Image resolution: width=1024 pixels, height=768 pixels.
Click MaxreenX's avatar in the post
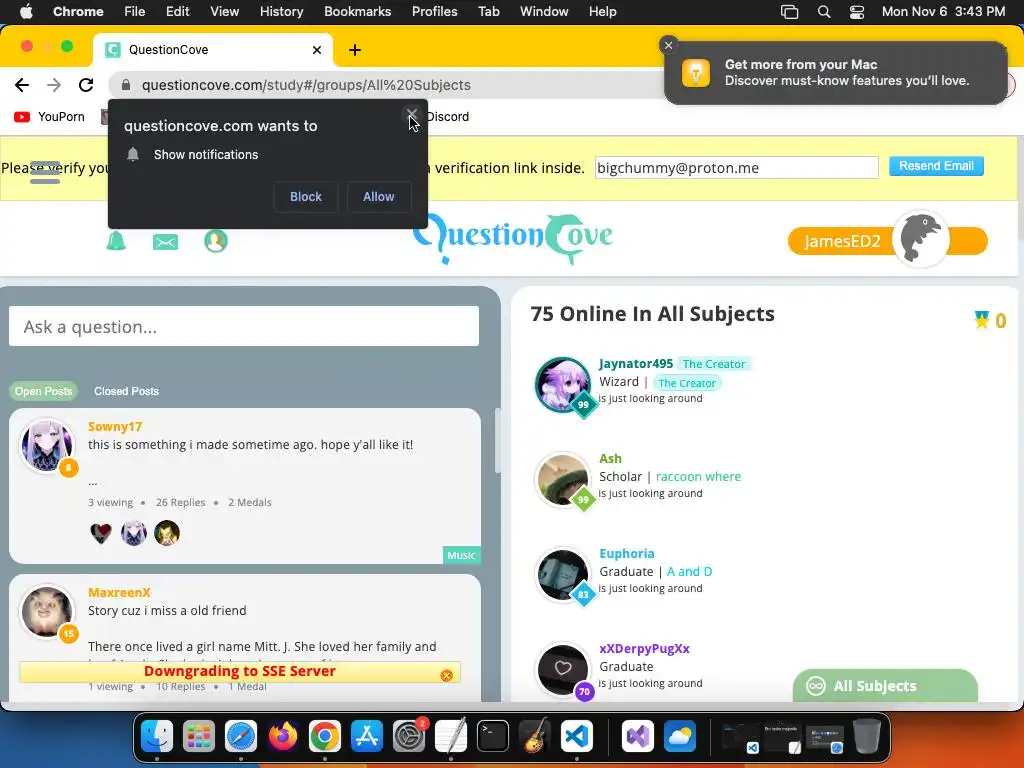[47, 612]
